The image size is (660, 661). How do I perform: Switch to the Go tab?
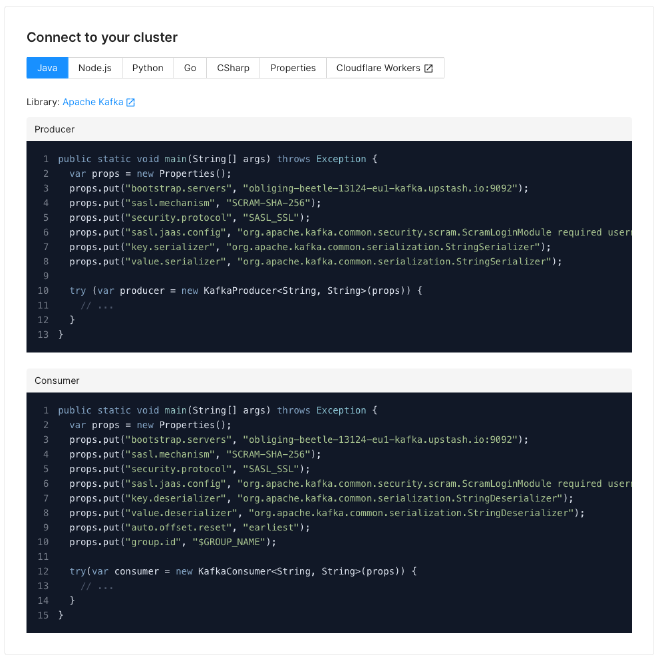190,68
